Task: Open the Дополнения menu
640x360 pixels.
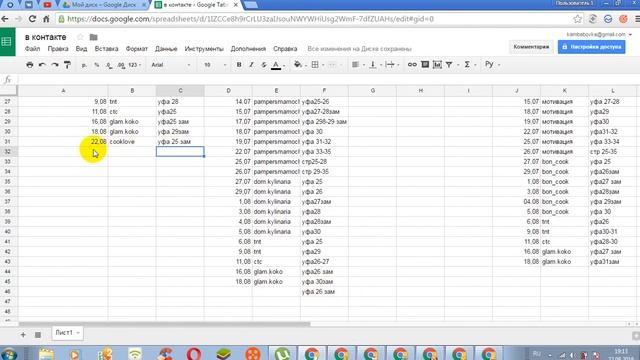Action: point(248,49)
